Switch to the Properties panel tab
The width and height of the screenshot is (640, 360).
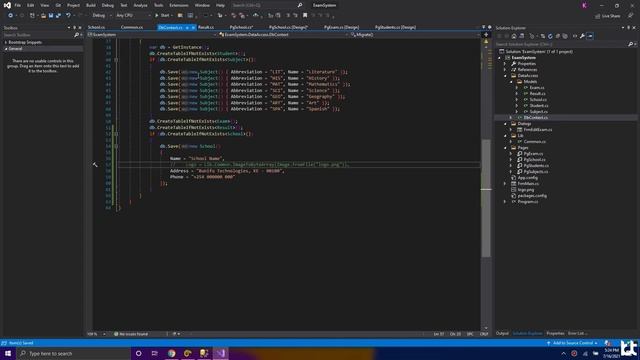coord(555,333)
